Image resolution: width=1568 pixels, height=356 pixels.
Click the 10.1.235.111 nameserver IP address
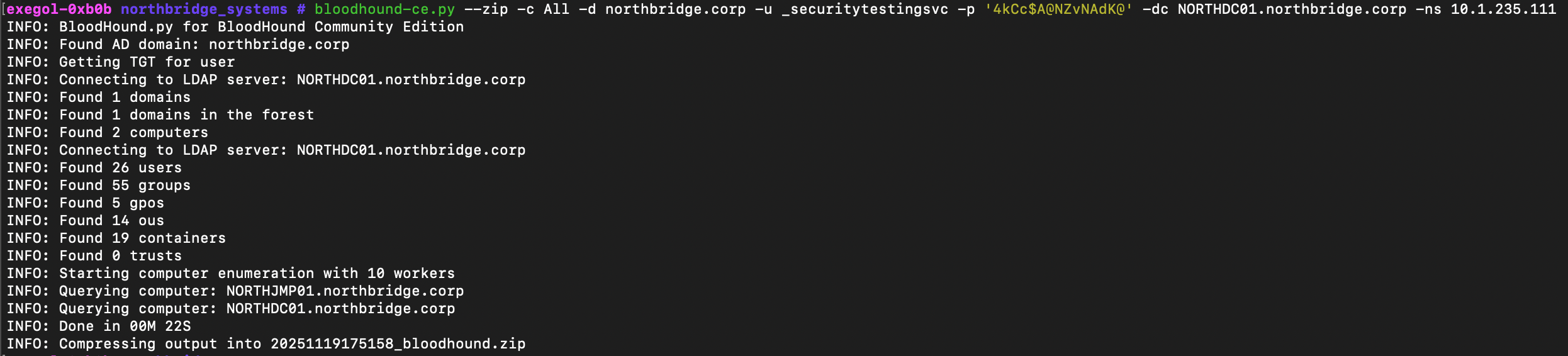tap(1503, 9)
